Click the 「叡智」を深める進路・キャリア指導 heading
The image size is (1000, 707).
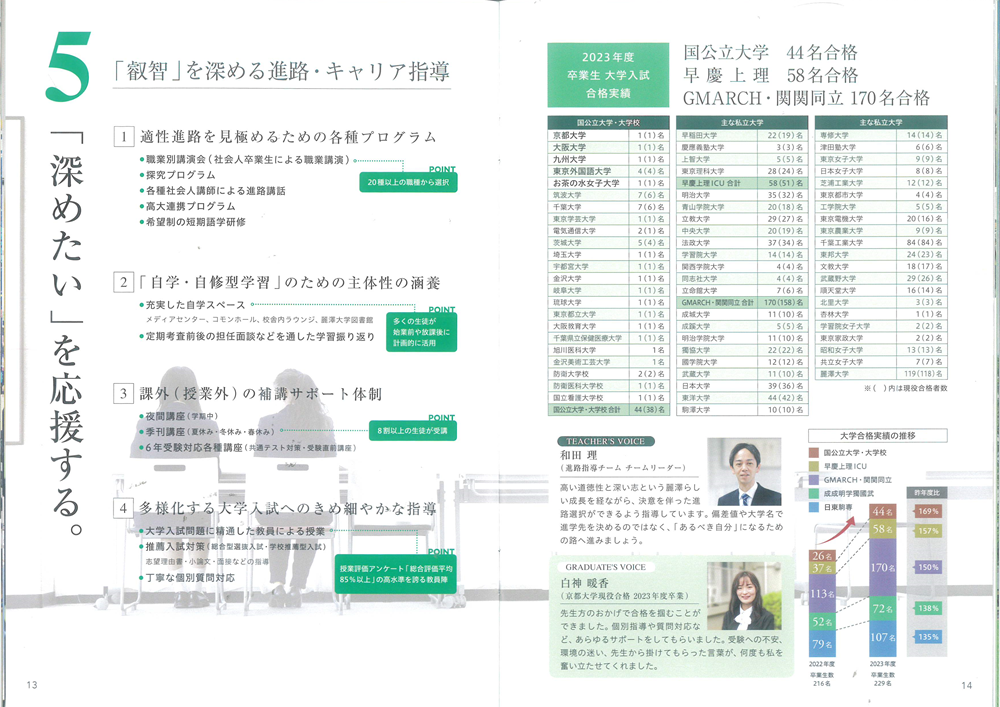tap(281, 71)
